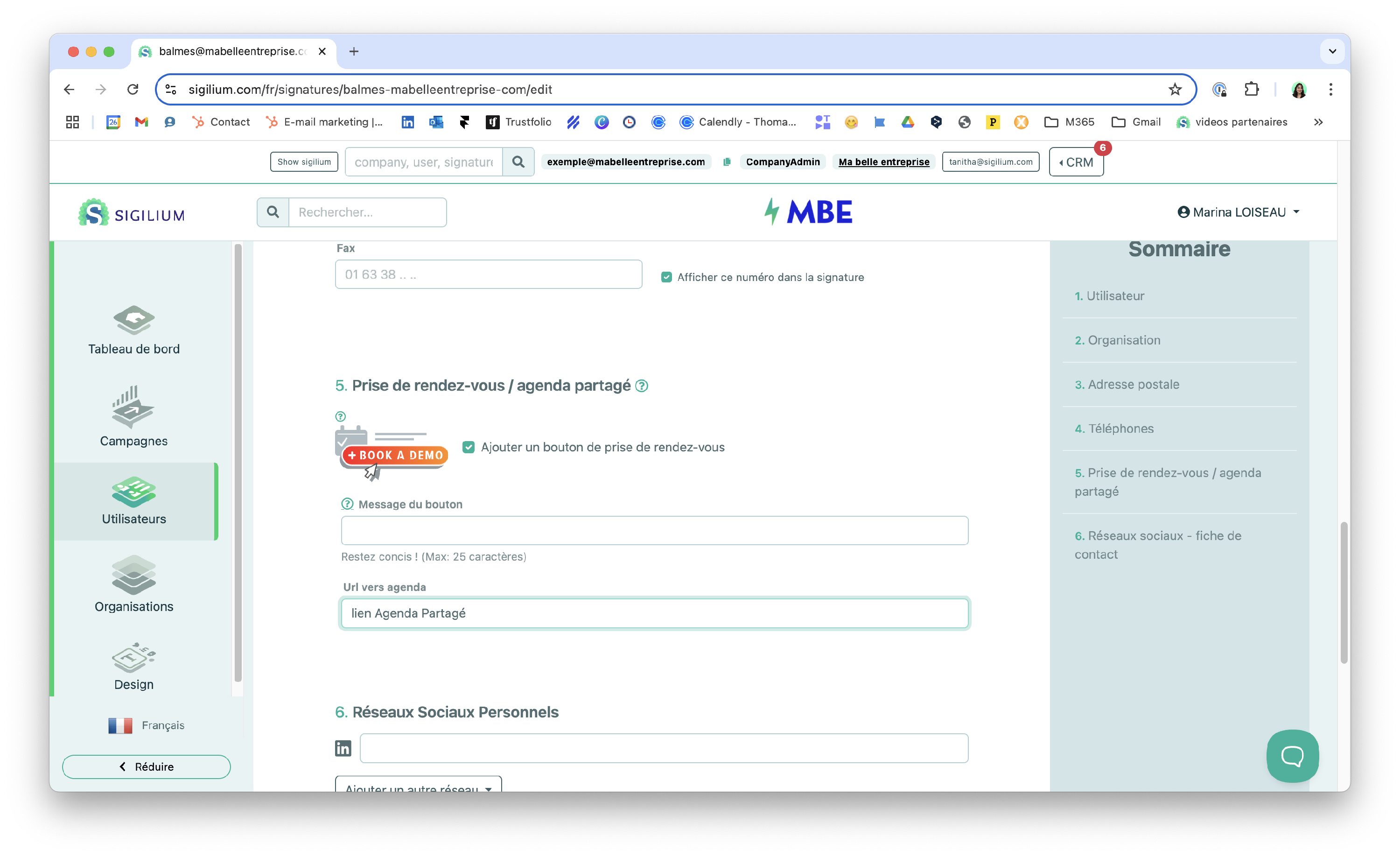
Task: Open the Design sidebar icon
Action: click(133, 658)
